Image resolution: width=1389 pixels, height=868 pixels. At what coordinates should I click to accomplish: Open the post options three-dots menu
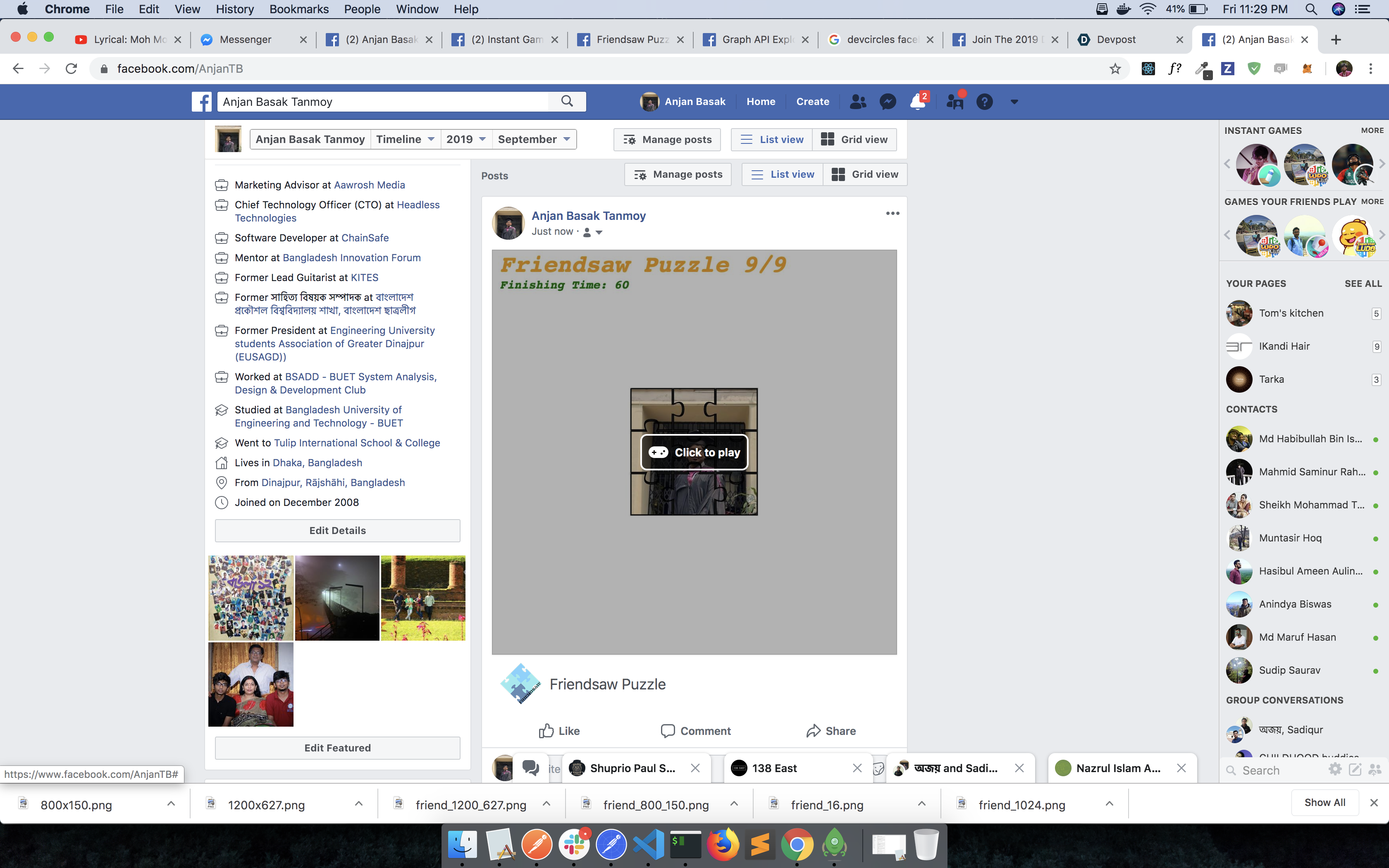(x=892, y=214)
